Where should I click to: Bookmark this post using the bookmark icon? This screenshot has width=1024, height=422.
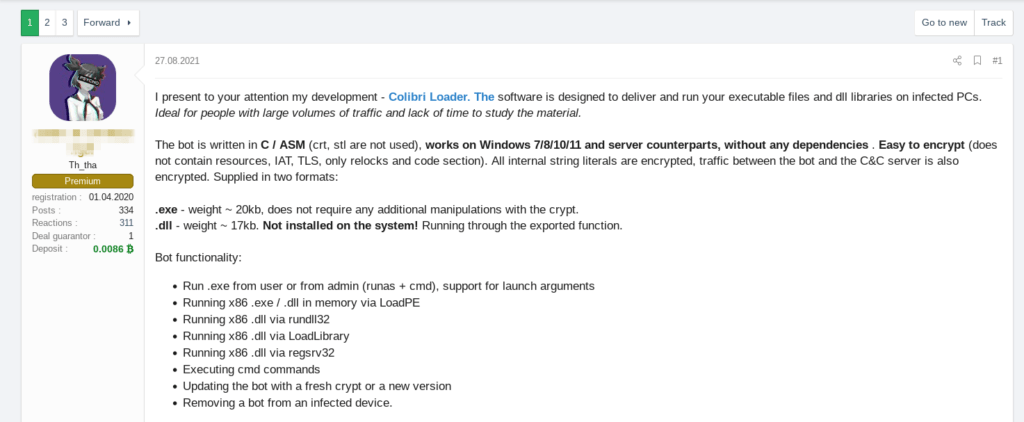977,61
